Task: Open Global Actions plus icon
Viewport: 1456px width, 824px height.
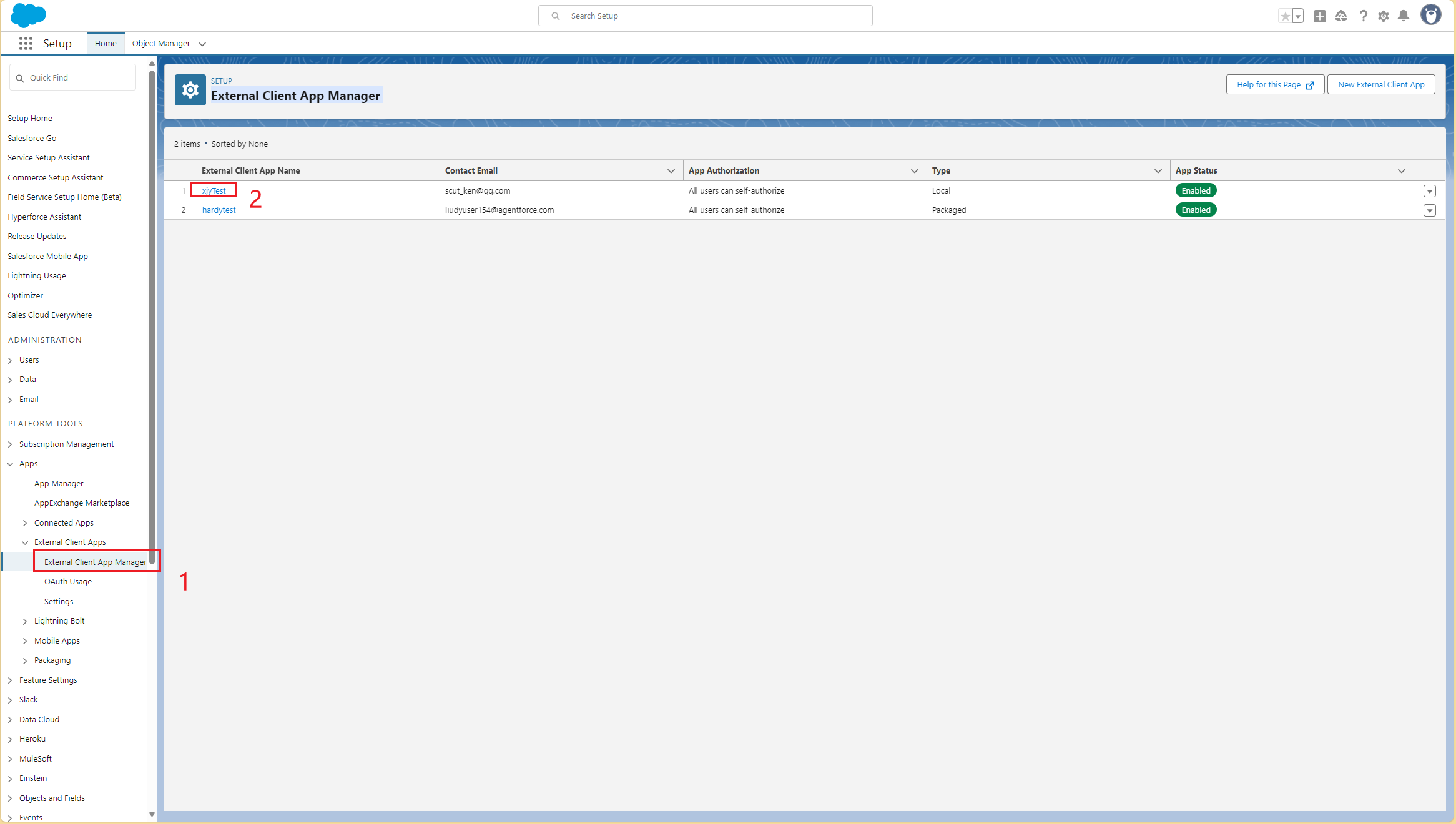Action: tap(1319, 16)
